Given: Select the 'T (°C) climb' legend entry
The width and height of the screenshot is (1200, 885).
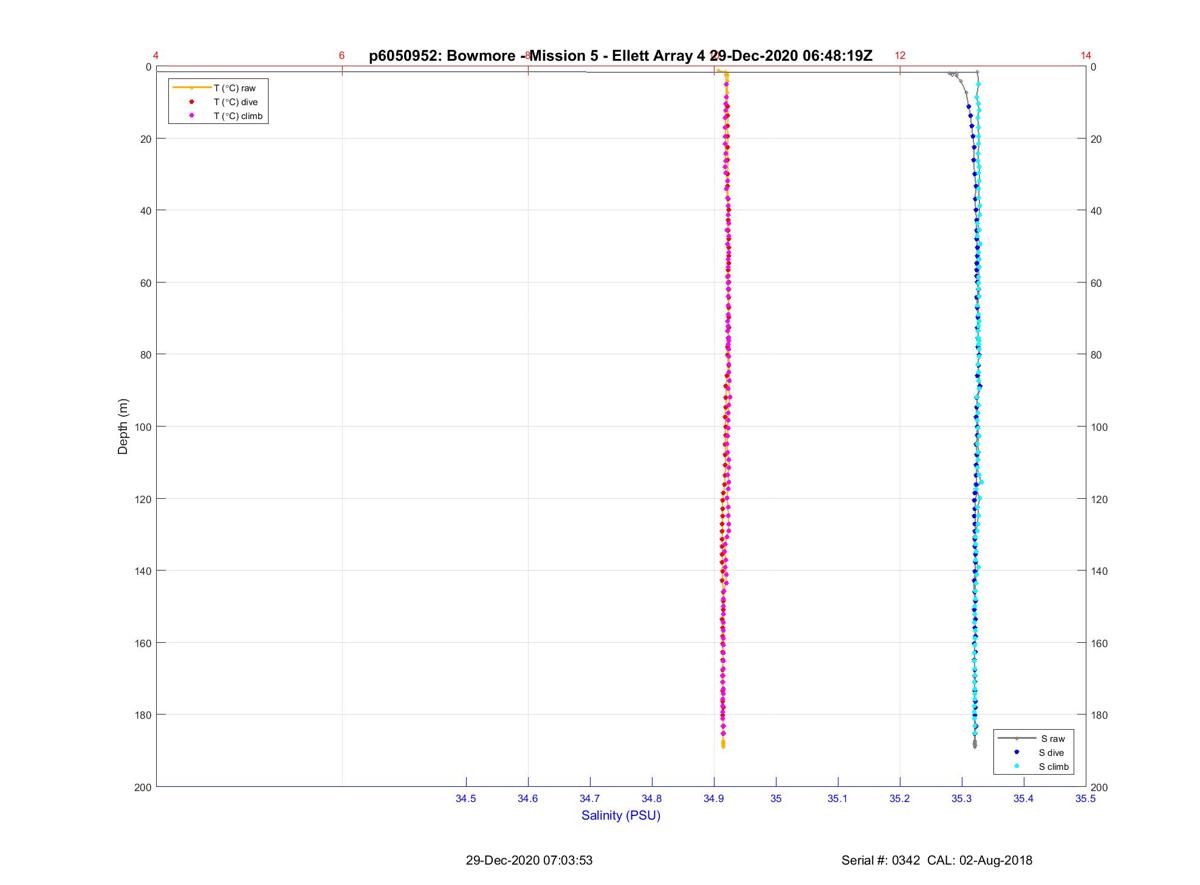Looking at the screenshot, I should pos(237,116).
